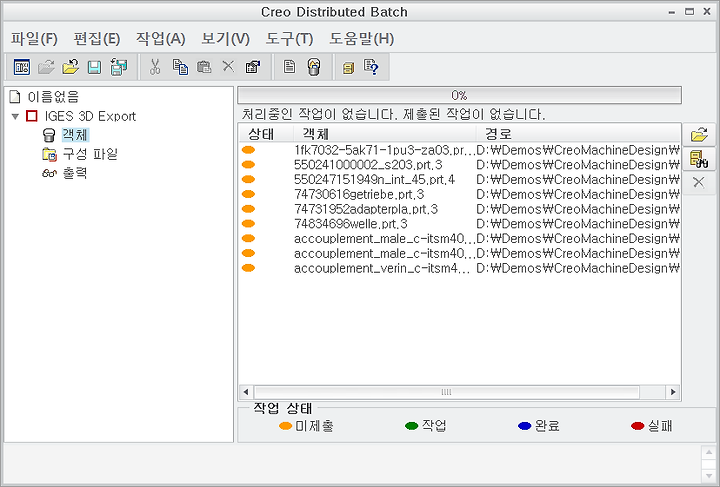The height and width of the screenshot is (487, 720).
Task: Click the save-as double floppy icon
Action: coord(118,67)
